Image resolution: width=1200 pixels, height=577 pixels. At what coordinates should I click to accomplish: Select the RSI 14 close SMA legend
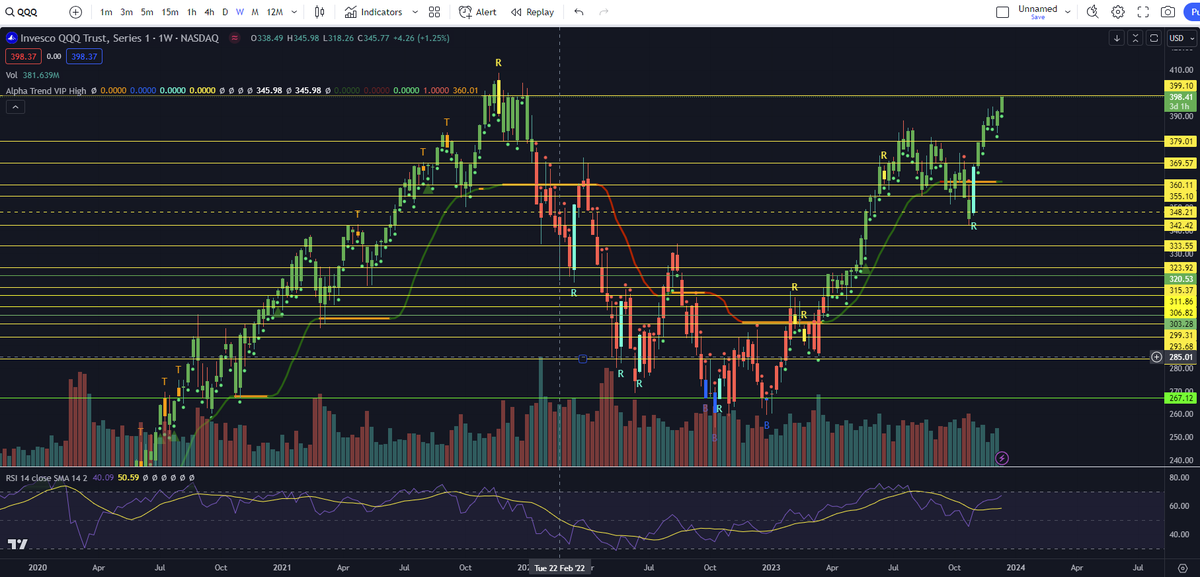coord(46,477)
